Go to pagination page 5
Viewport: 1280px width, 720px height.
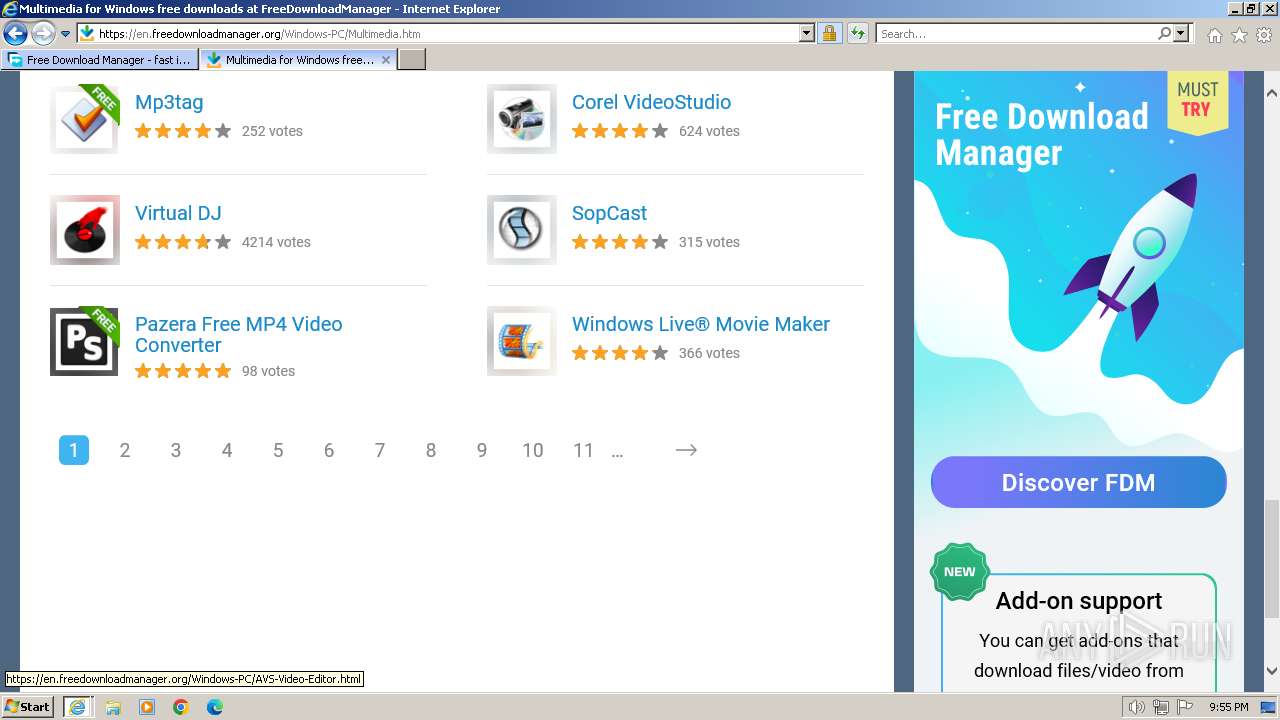coord(278,450)
